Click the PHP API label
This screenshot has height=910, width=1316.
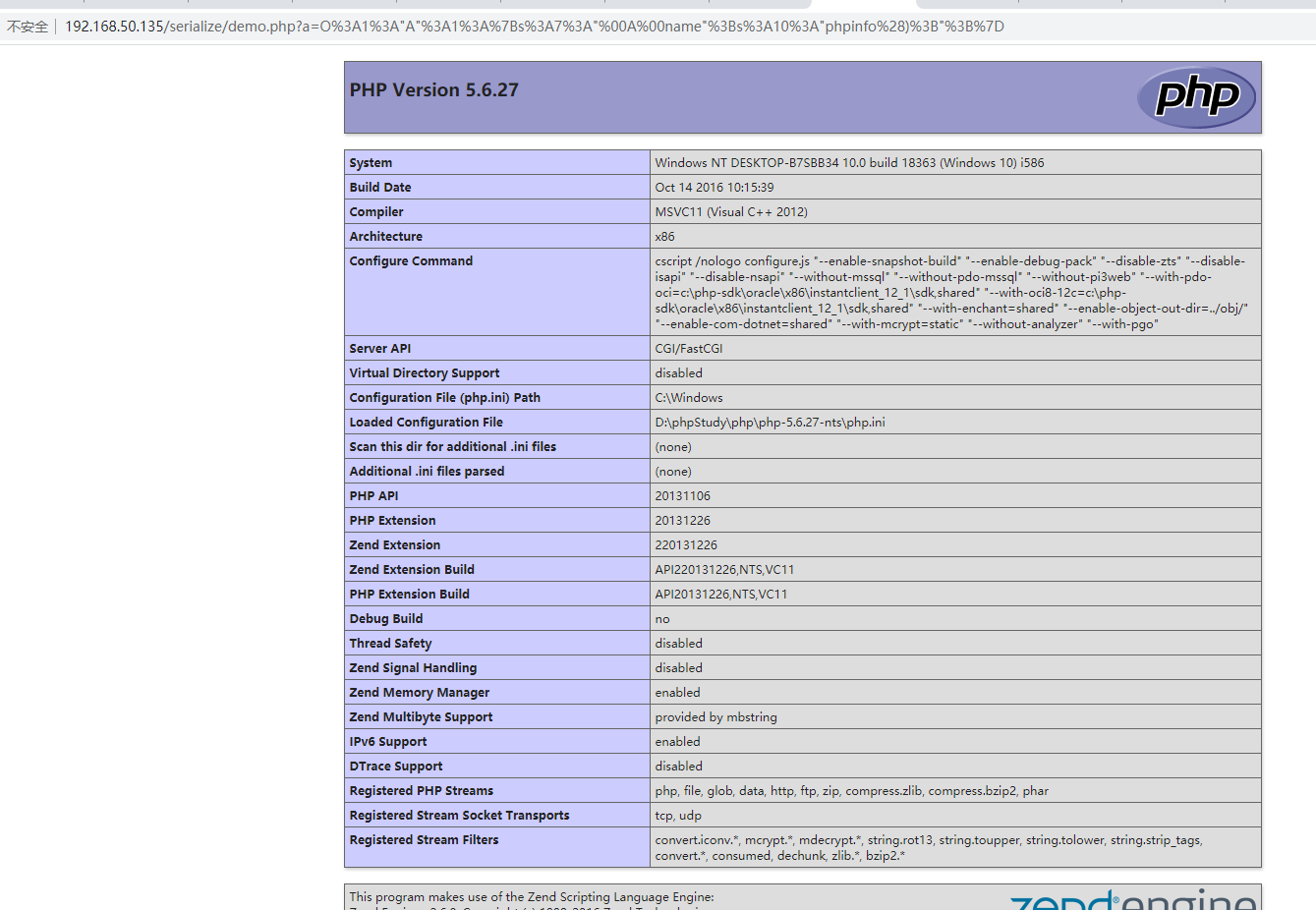[373, 496]
